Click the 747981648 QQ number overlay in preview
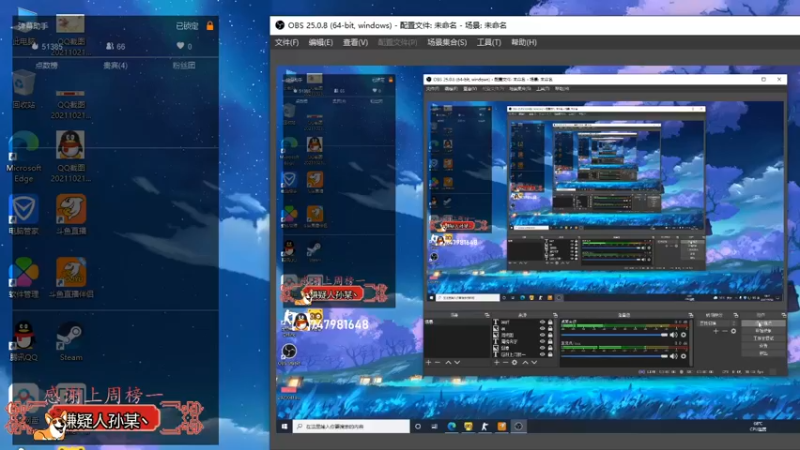800x450 pixels. [x=339, y=324]
